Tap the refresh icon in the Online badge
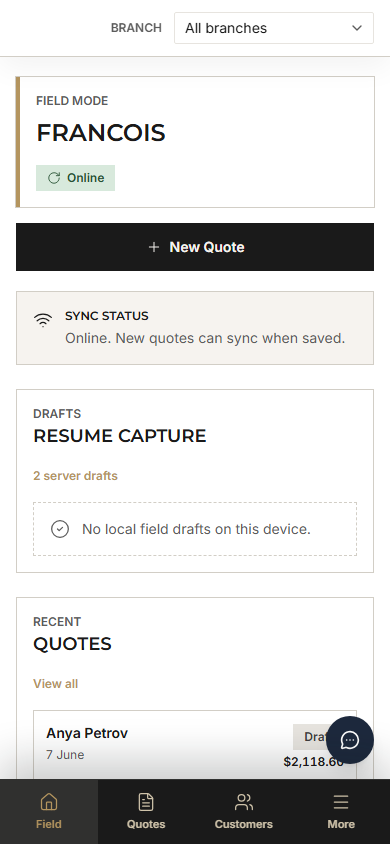Image resolution: width=390 pixels, height=844 pixels. tap(54, 178)
